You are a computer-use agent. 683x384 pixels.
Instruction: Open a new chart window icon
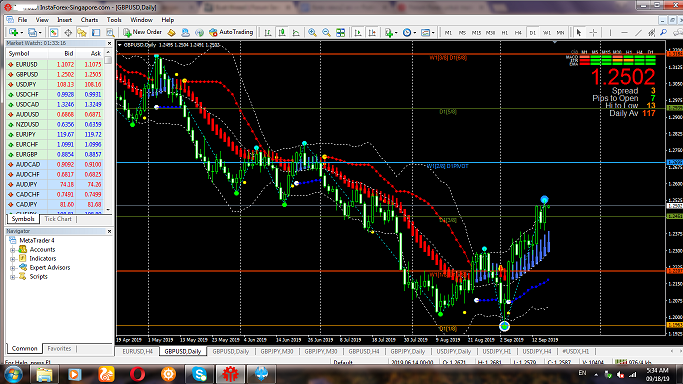(x=14, y=33)
